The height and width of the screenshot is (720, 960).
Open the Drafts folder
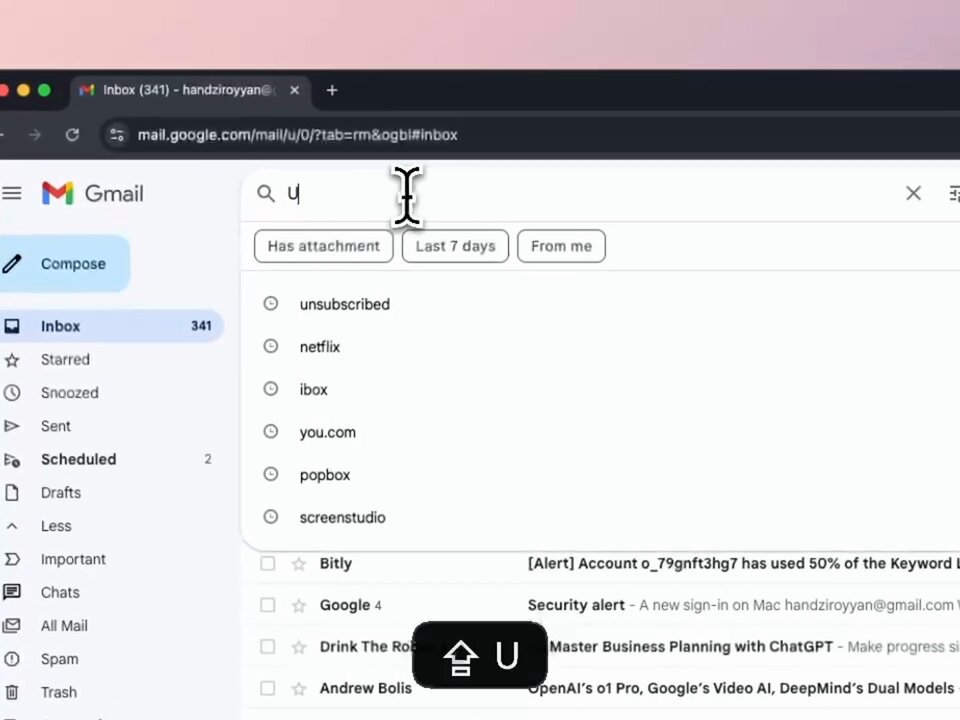pos(61,493)
